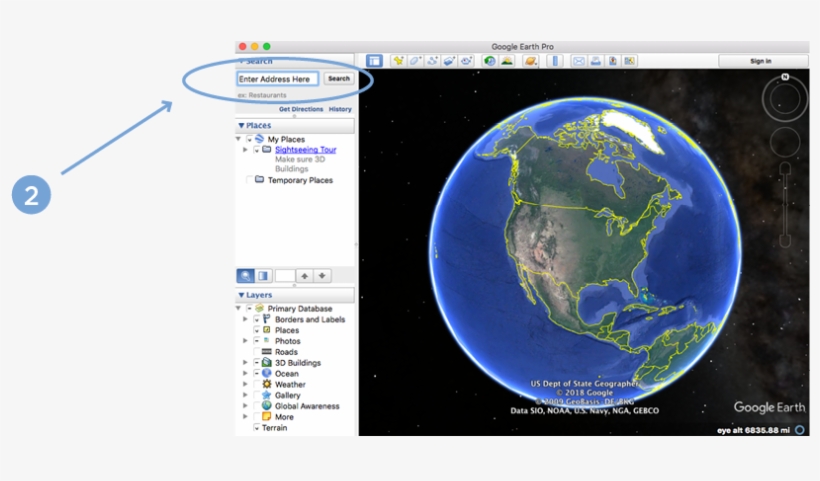Open the planet switcher icon
This screenshot has height=481, width=820.
click(x=530, y=61)
